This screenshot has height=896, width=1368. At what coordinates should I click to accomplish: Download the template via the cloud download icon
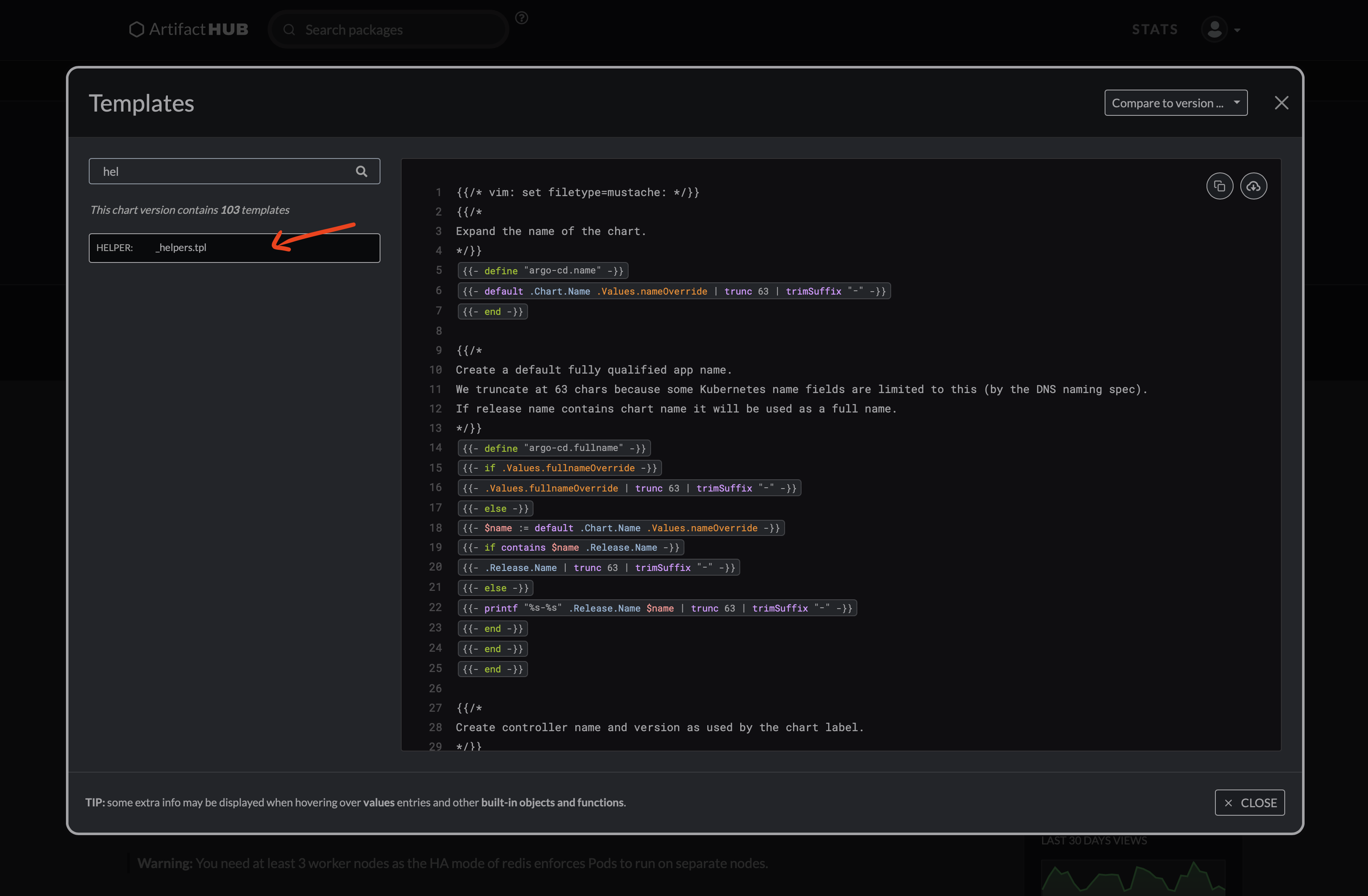(x=1254, y=186)
